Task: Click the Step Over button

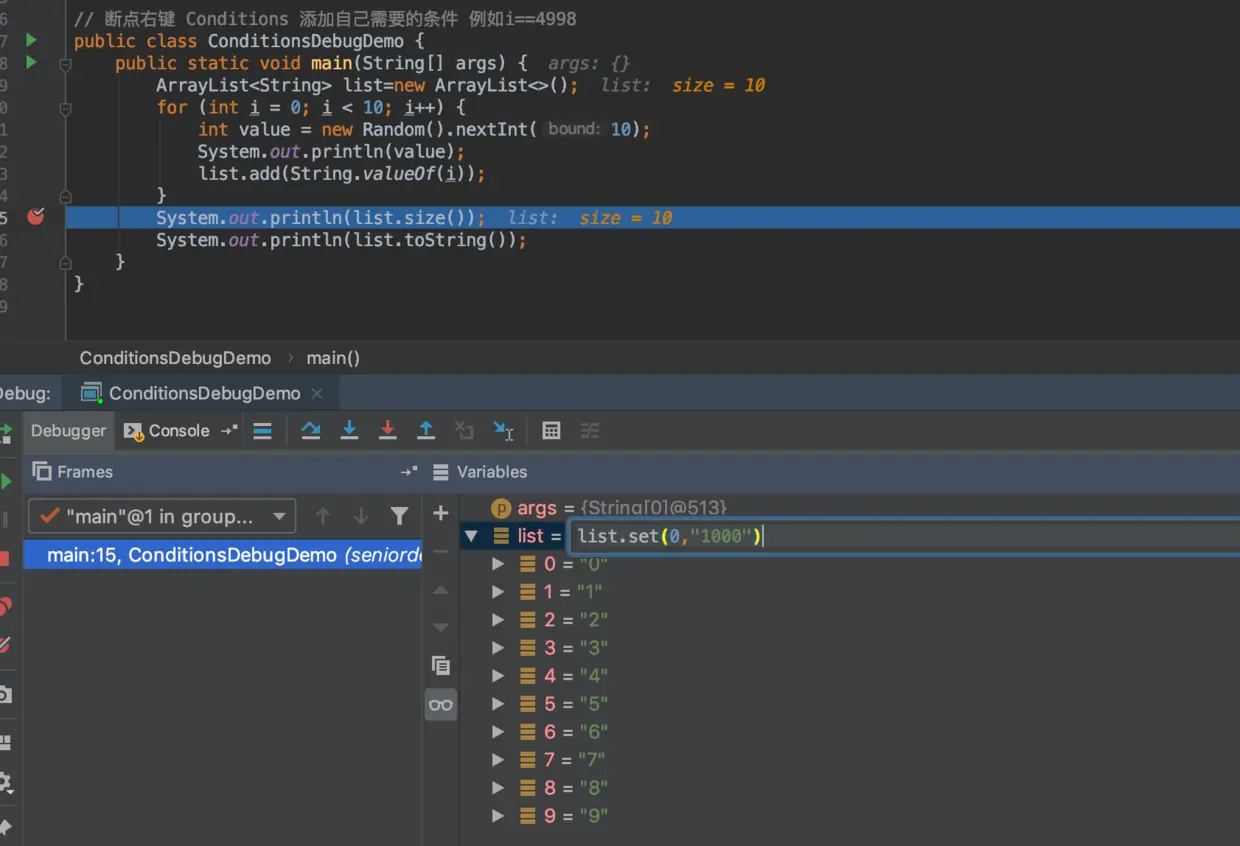Action: pyautogui.click(x=311, y=431)
